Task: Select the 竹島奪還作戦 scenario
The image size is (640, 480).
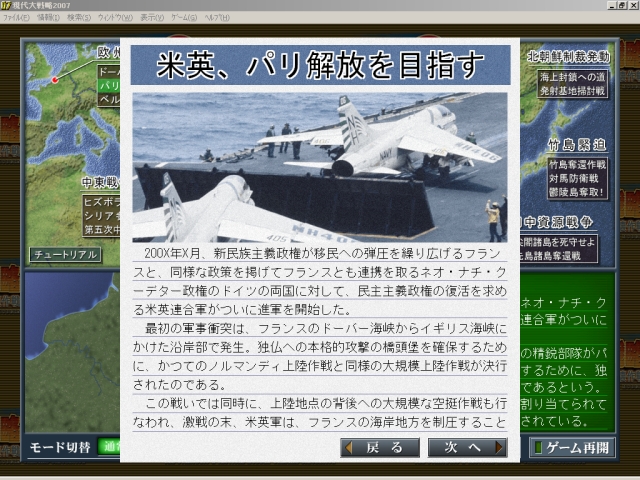Action: point(577,164)
